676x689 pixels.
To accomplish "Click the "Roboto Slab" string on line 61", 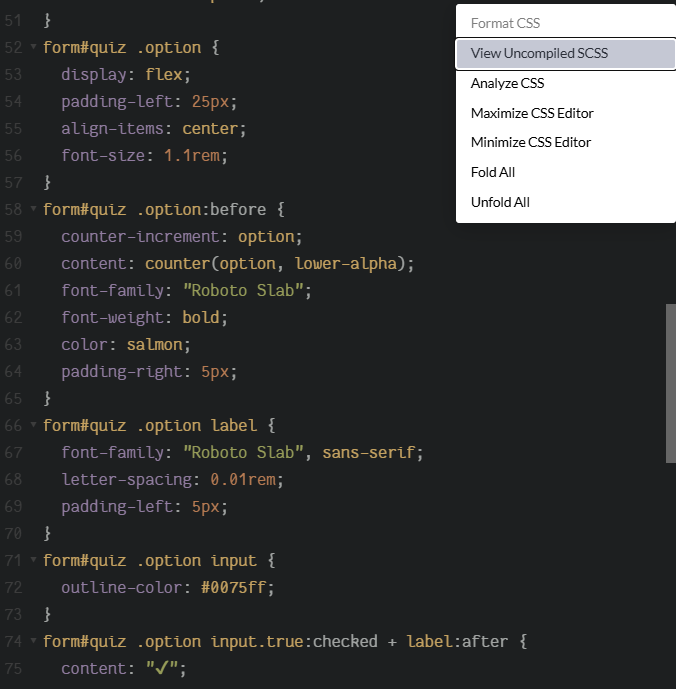I will pos(243,291).
